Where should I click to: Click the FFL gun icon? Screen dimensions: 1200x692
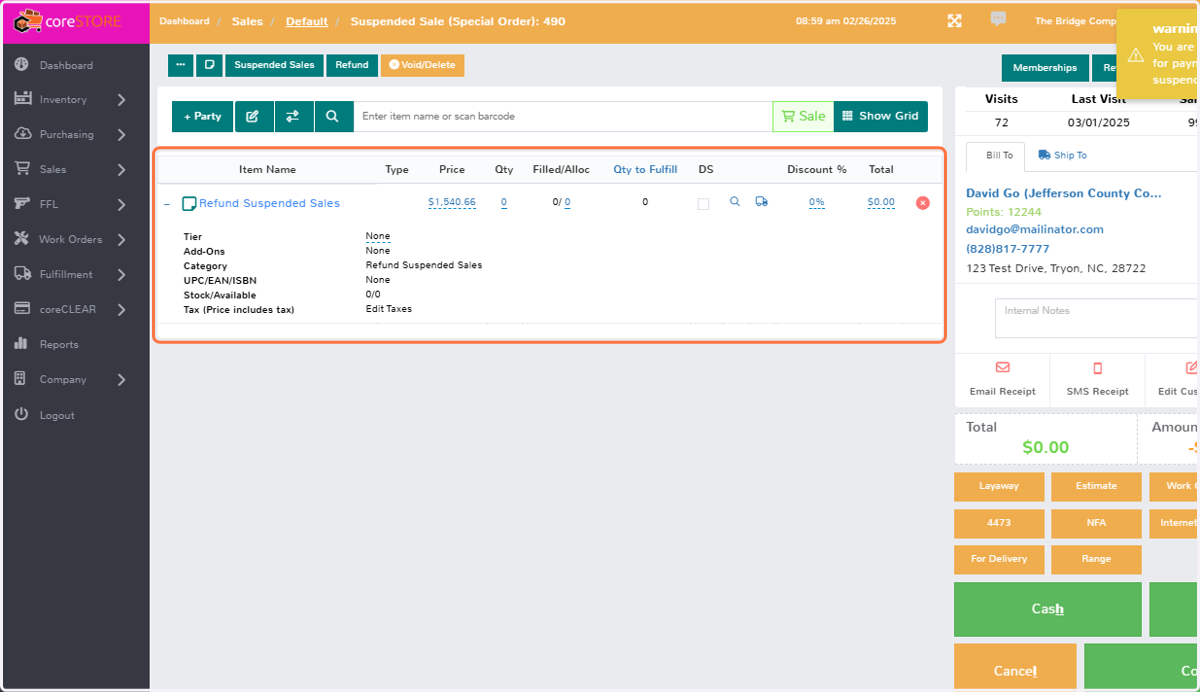[21, 204]
